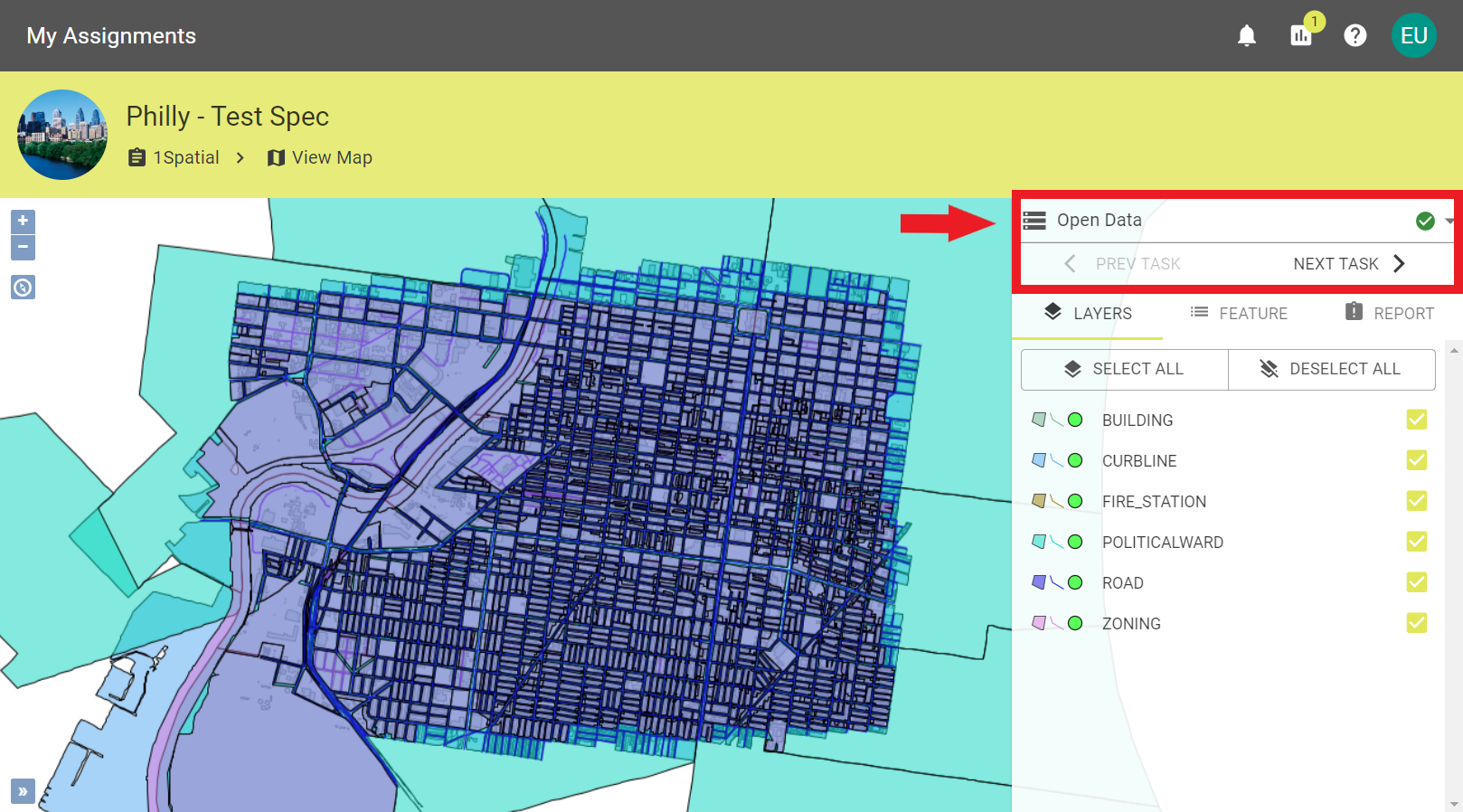Viewport: 1463px width, 812px height.
Task: Click the ROAD layer name
Action: [x=1123, y=583]
